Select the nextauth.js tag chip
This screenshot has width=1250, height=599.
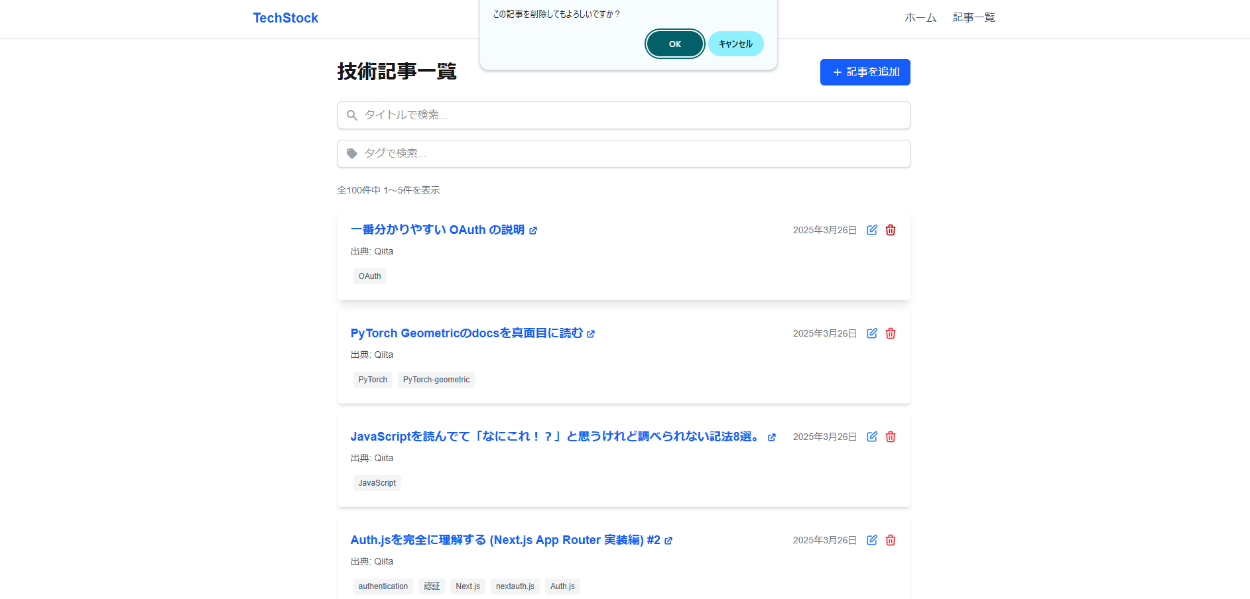pos(515,586)
